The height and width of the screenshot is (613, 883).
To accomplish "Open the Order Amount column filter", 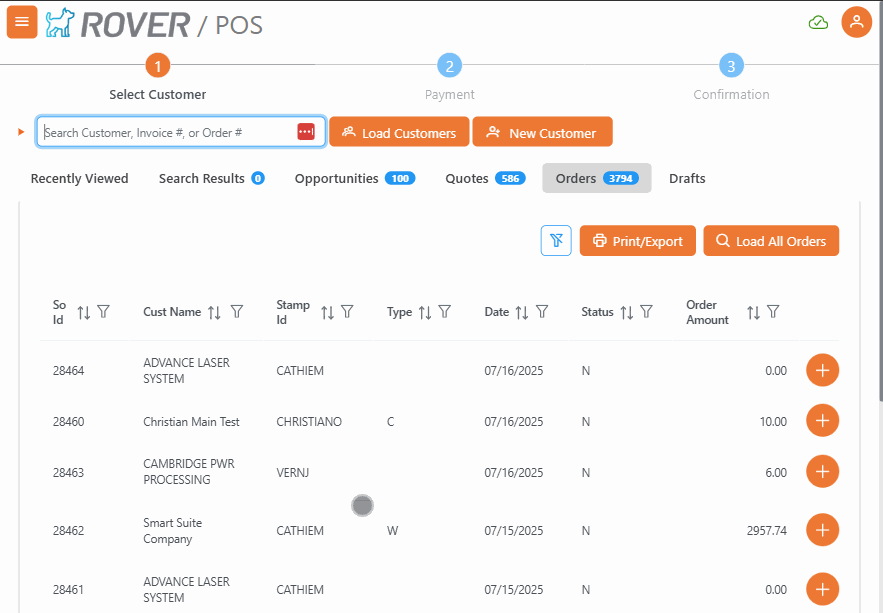I will (x=773, y=312).
